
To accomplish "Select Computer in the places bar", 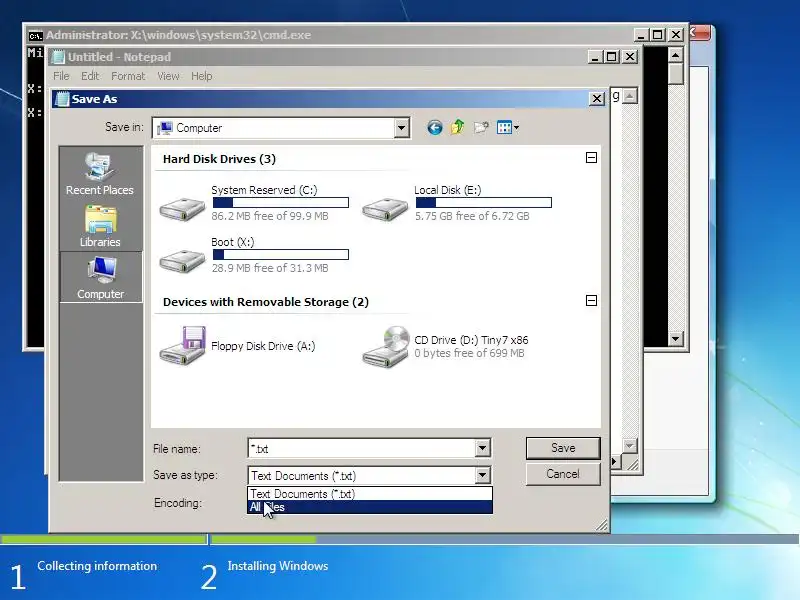I will pos(101,278).
